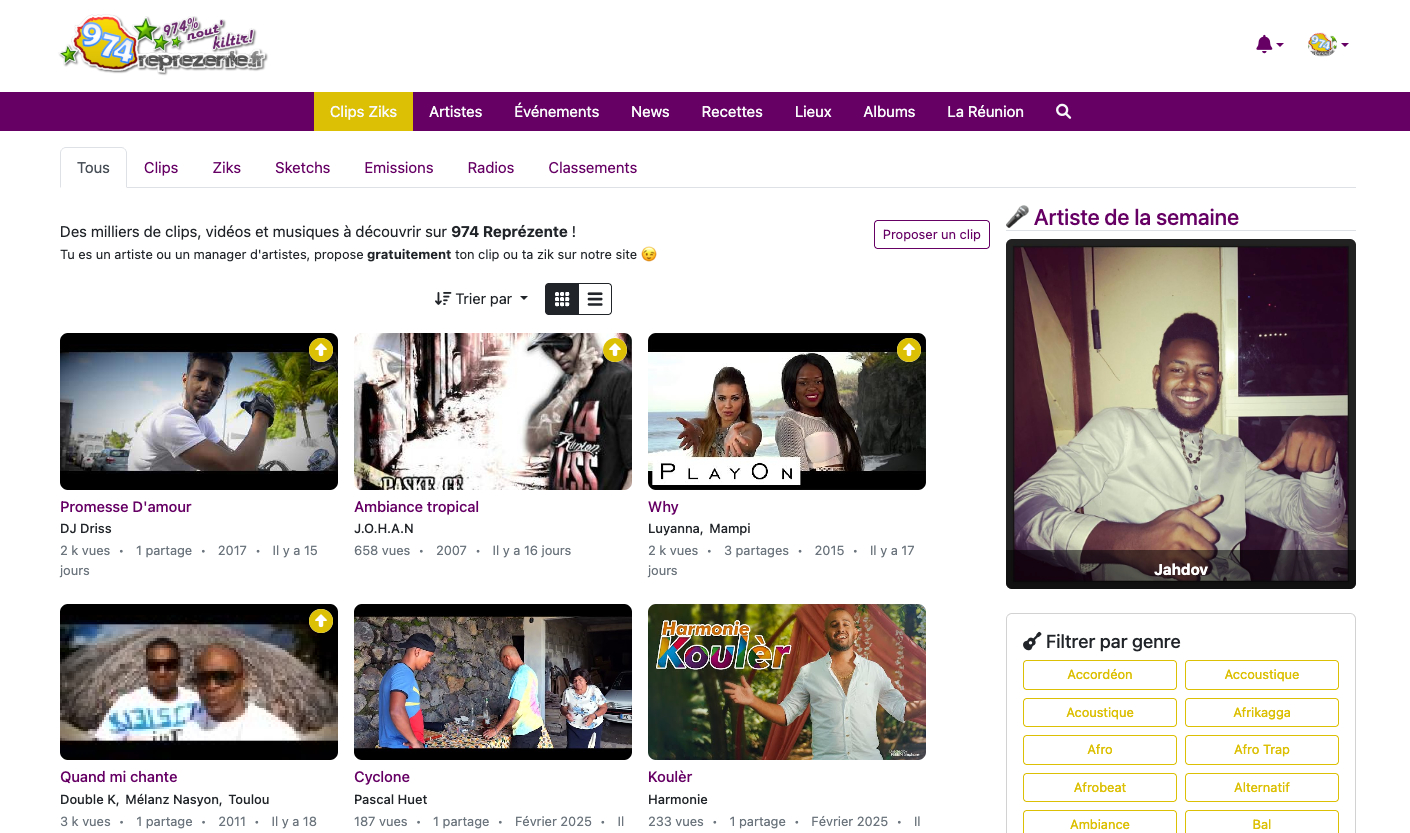
Task: Filter clips by Accordéon genre
Action: tap(1099, 675)
